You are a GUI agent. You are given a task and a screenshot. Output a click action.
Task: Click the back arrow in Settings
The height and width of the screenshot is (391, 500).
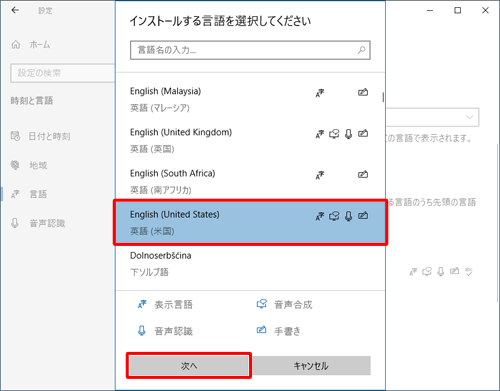pos(15,10)
